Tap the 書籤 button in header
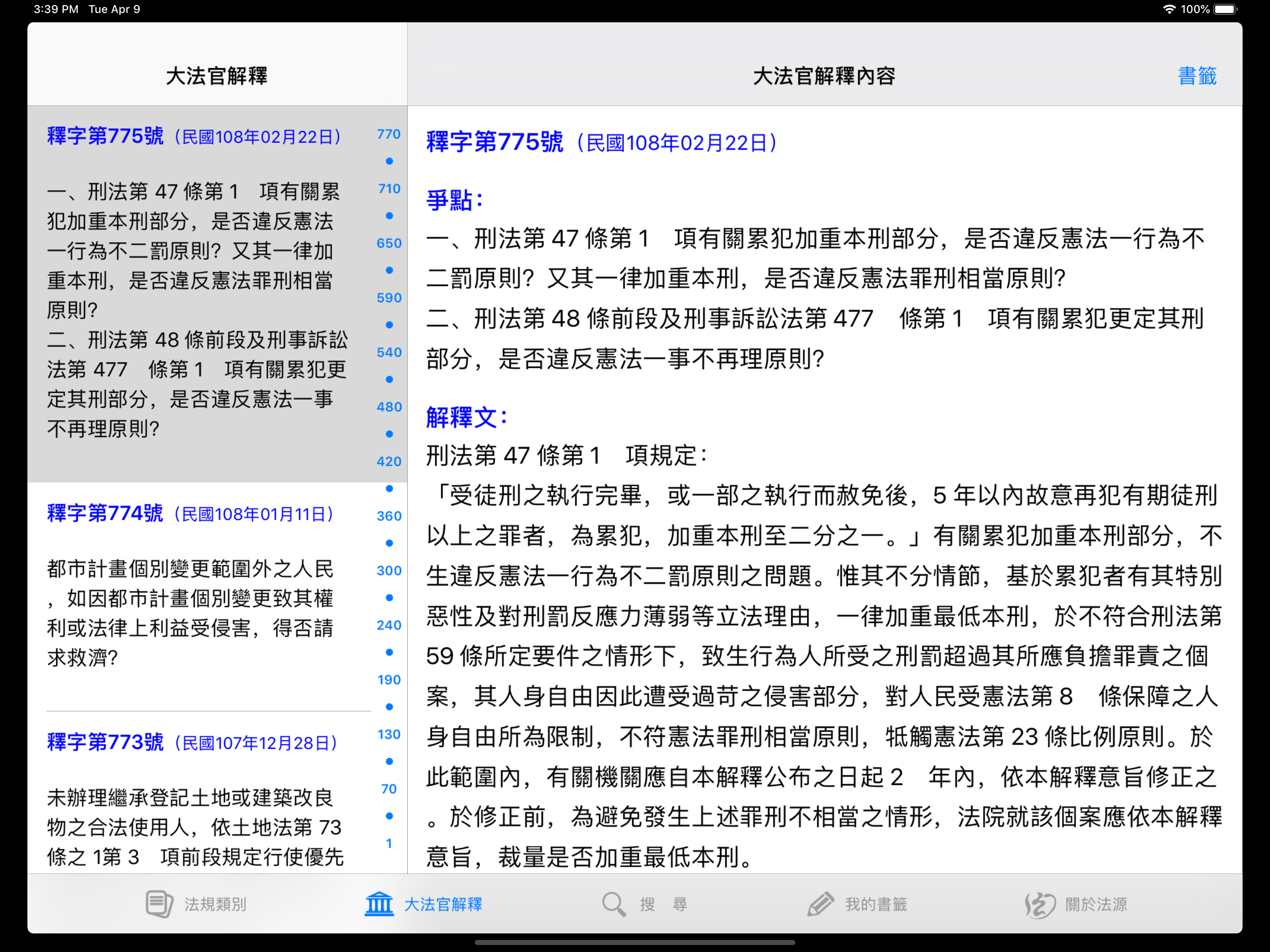The width and height of the screenshot is (1270, 952). pos(1197,76)
